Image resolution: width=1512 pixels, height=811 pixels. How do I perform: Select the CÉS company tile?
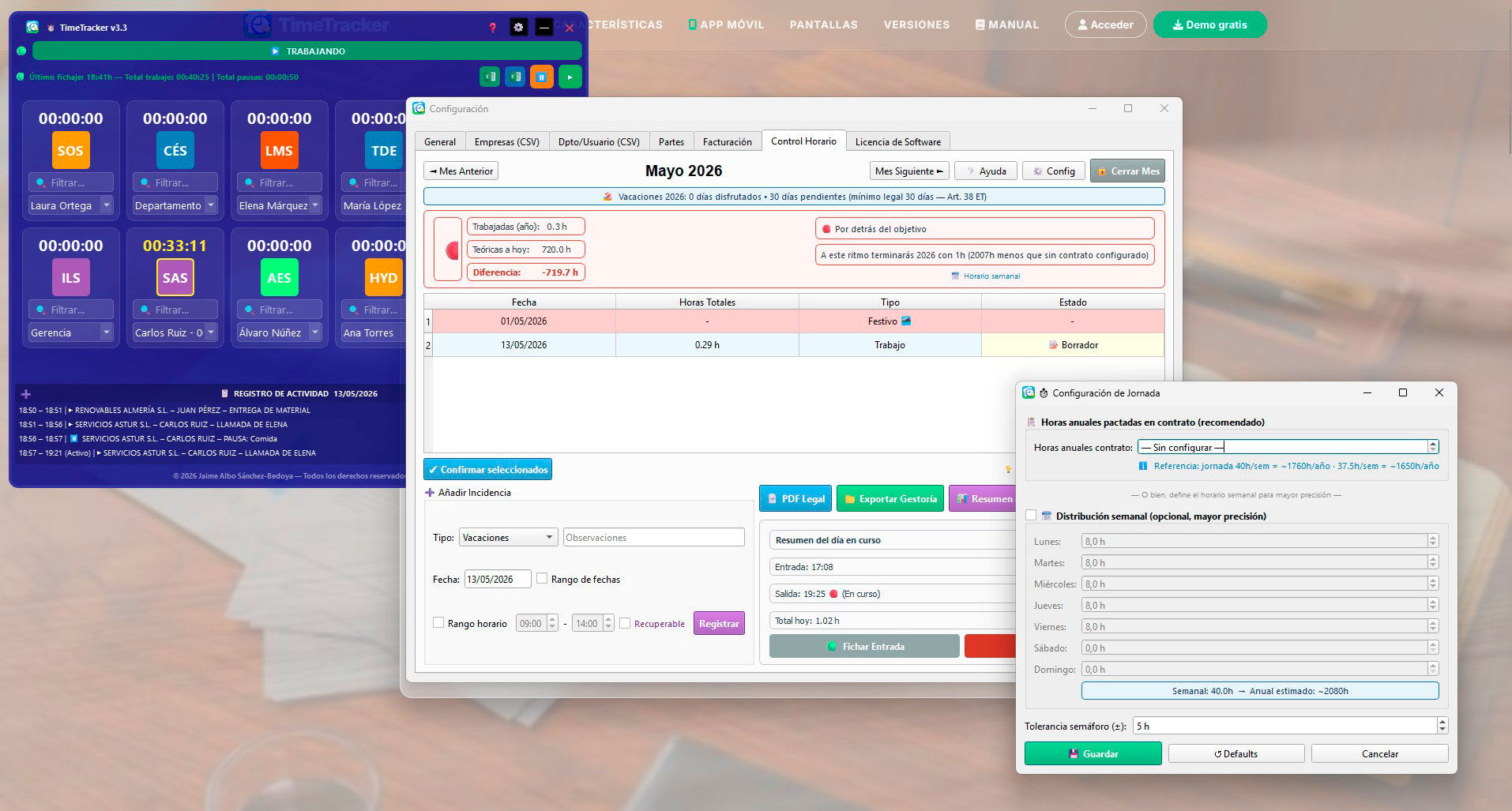click(175, 150)
